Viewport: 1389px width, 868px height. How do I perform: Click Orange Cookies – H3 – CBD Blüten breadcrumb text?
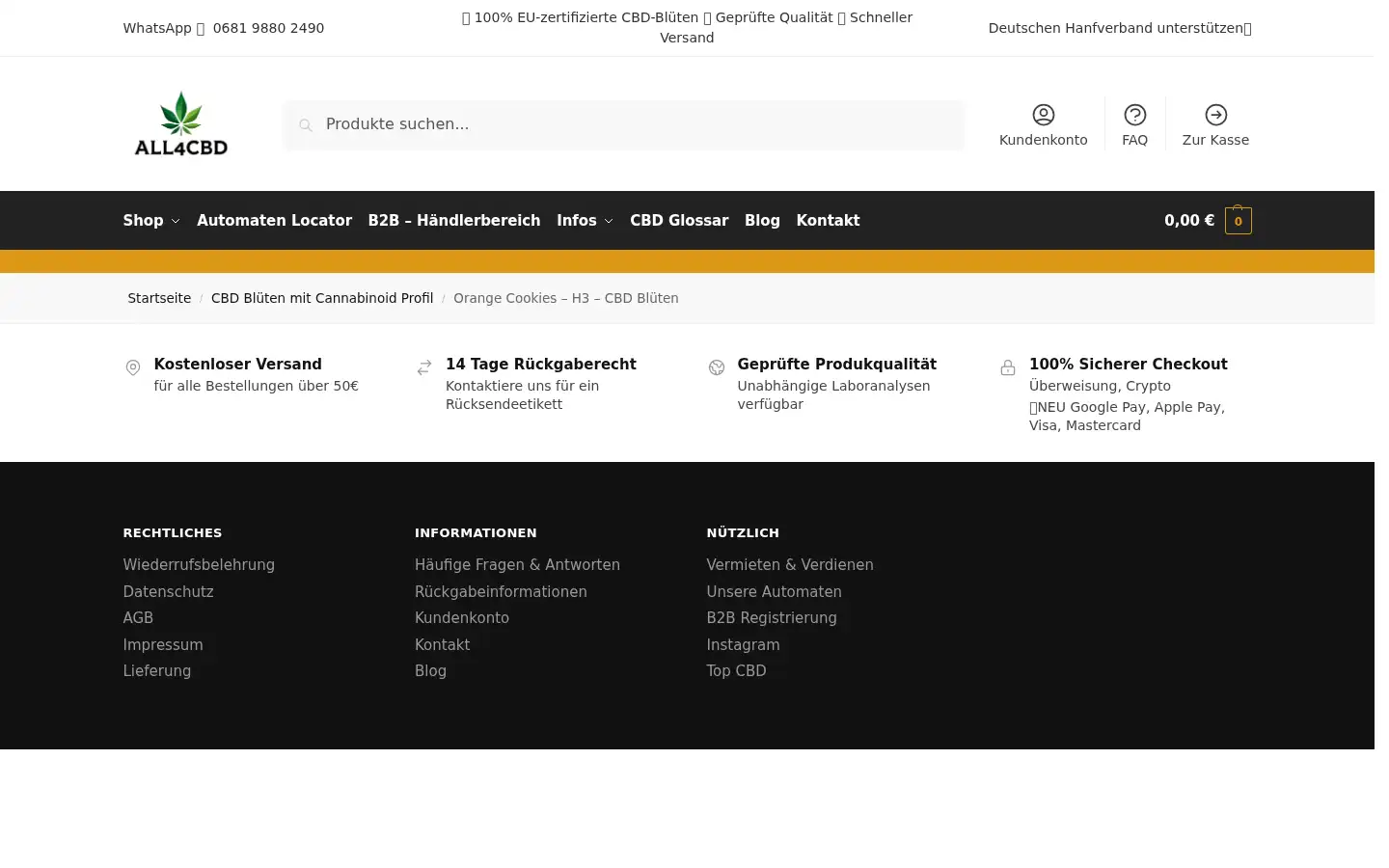(x=566, y=298)
